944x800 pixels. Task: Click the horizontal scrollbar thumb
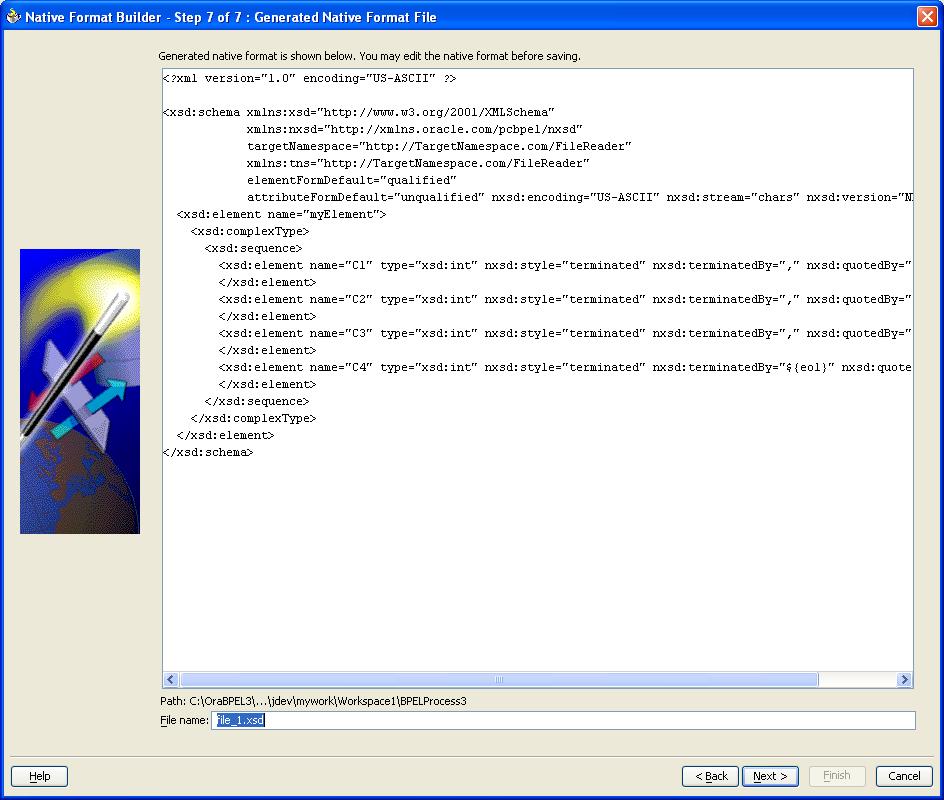(x=498, y=680)
